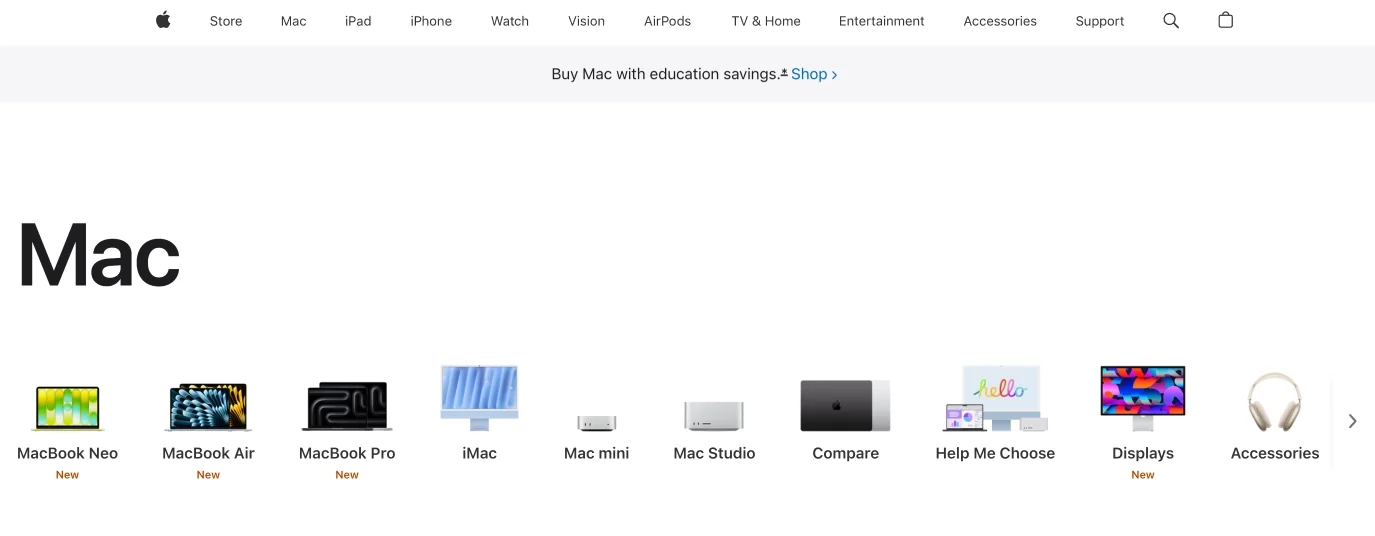Screen dimensions: 1375x536
Task: Open the Accessories menu in top navigation
Action: [1000, 21]
